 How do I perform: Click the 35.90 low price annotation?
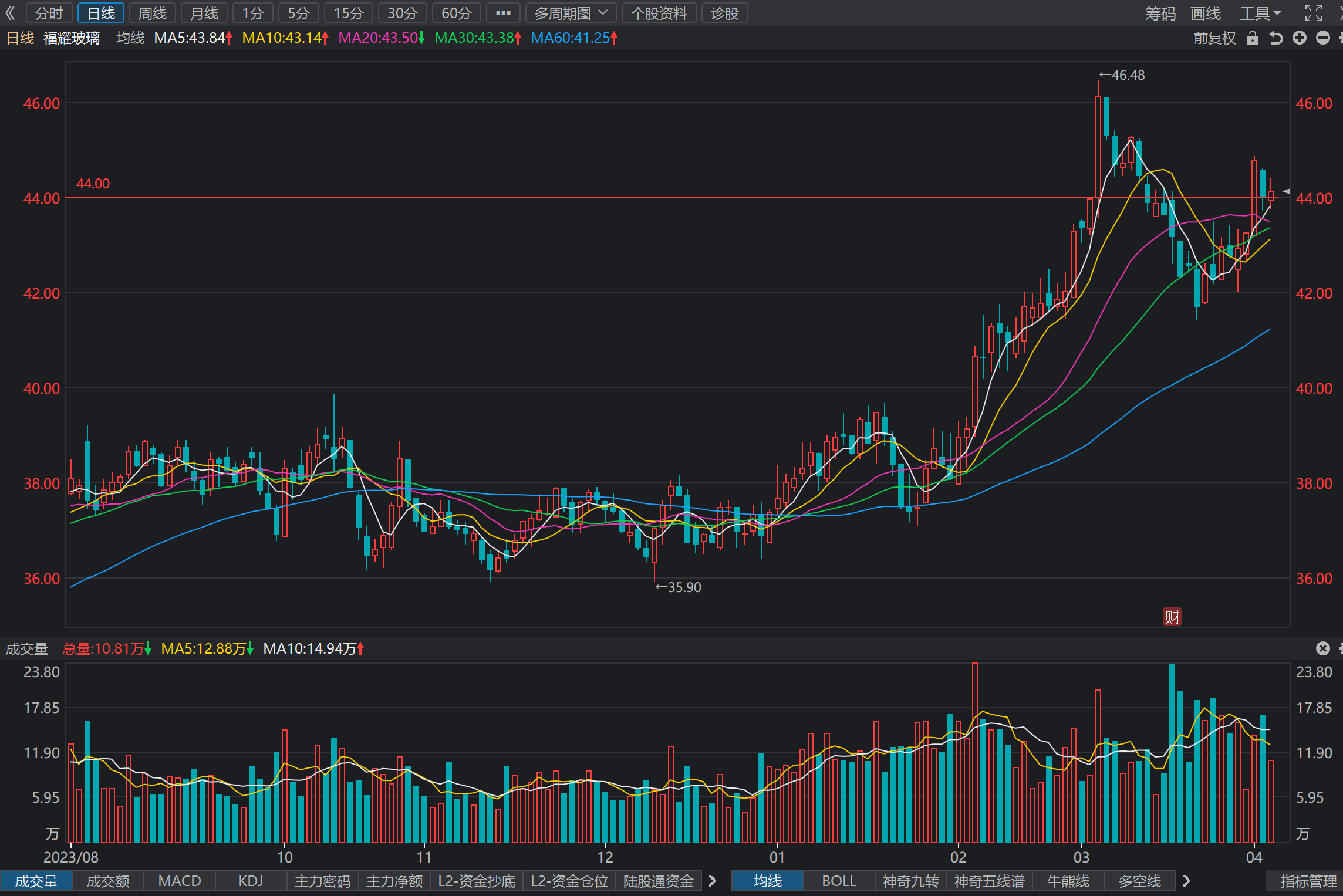(x=678, y=587)
